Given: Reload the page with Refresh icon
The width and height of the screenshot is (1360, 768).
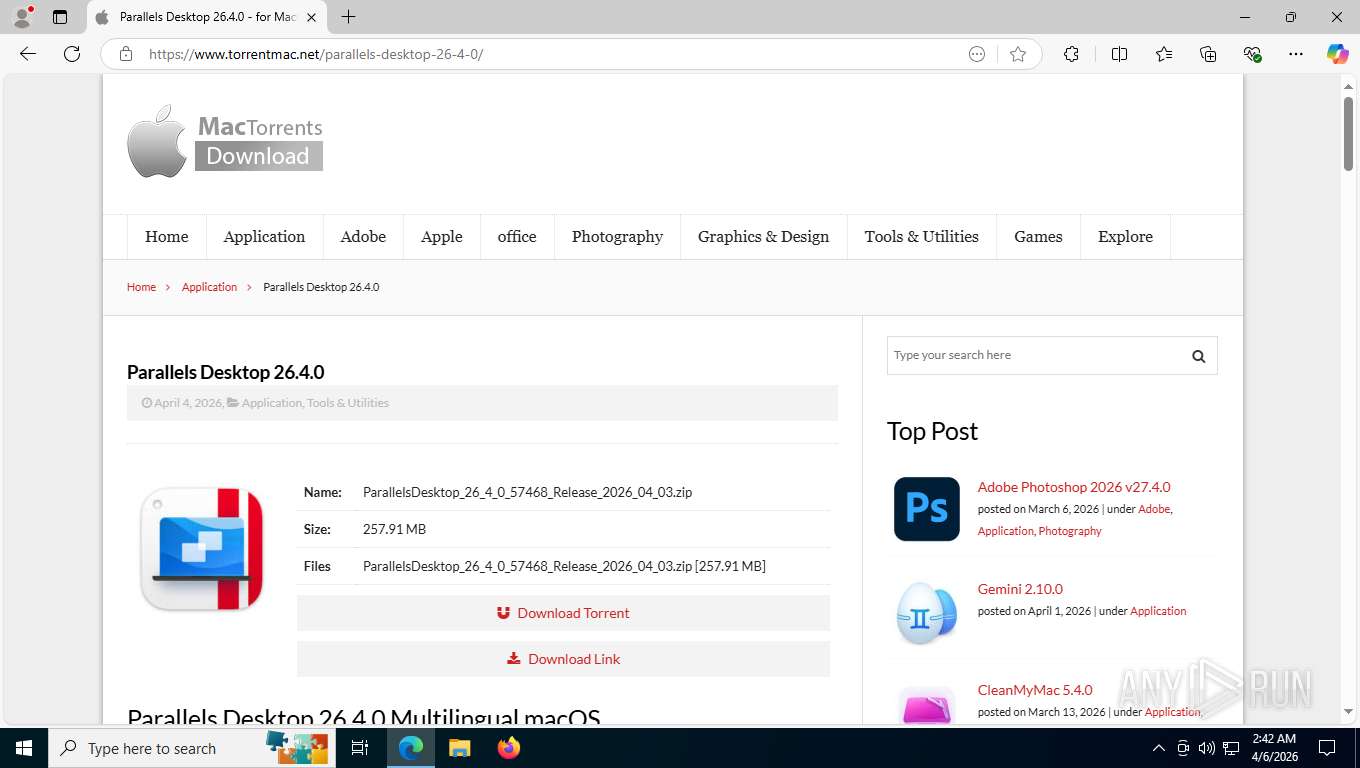Looking at the screenshot, I should pos(72,54).
